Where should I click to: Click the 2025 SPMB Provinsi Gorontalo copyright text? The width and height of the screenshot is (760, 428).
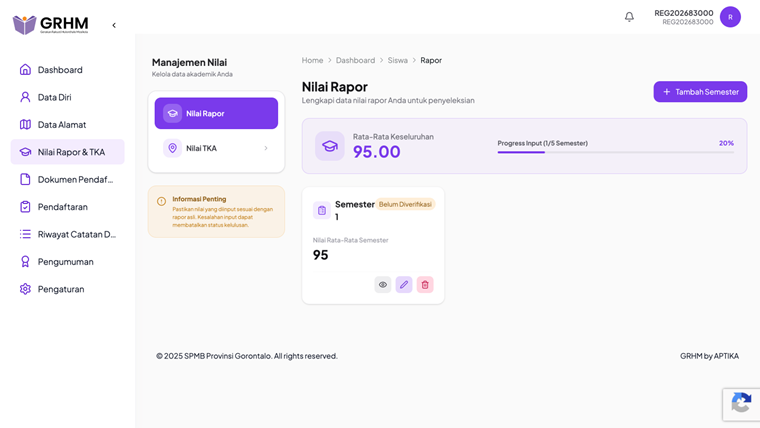tap(247, 356)
